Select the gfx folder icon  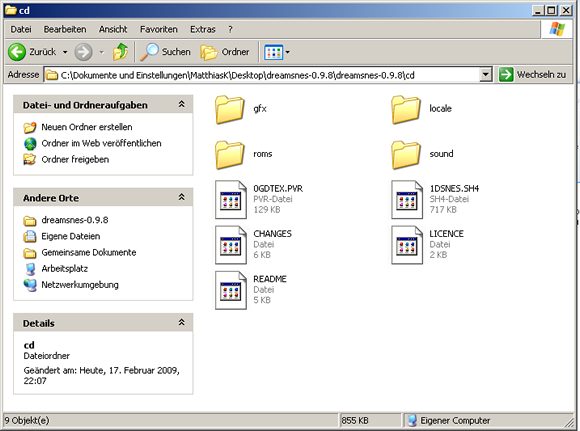click(229, 109)
